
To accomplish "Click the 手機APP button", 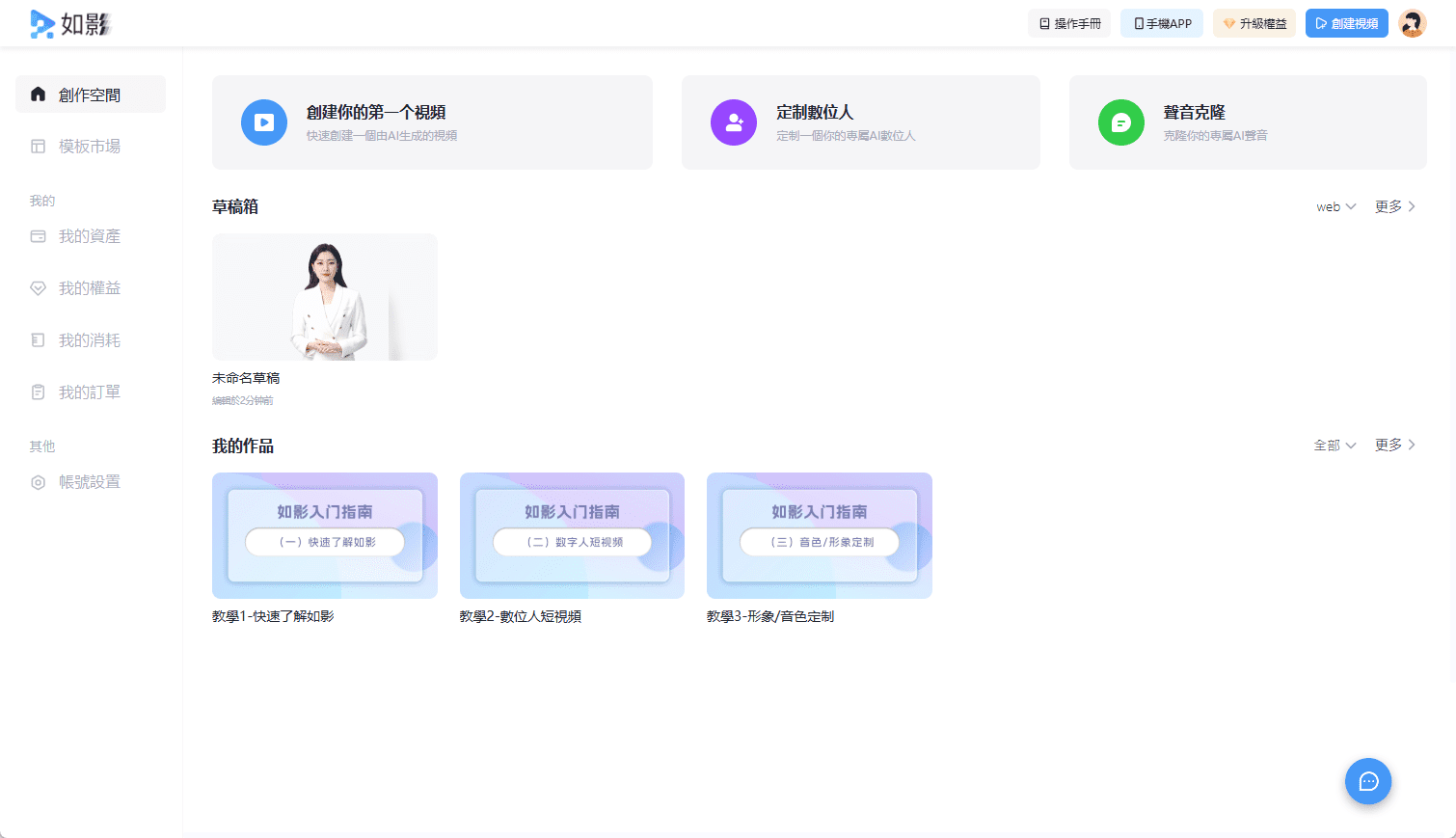I will [1162, 23].
